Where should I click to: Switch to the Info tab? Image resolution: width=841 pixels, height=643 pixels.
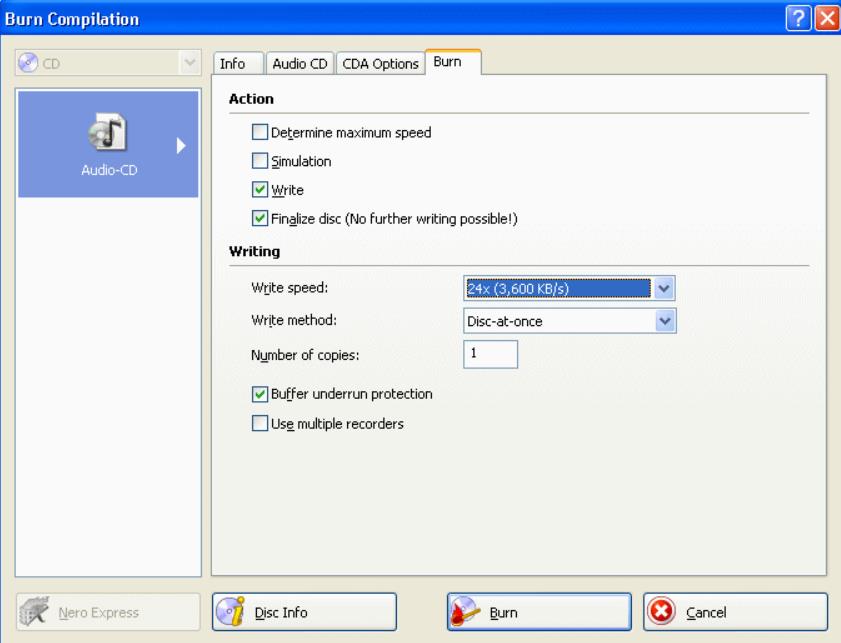click(232, 64)
